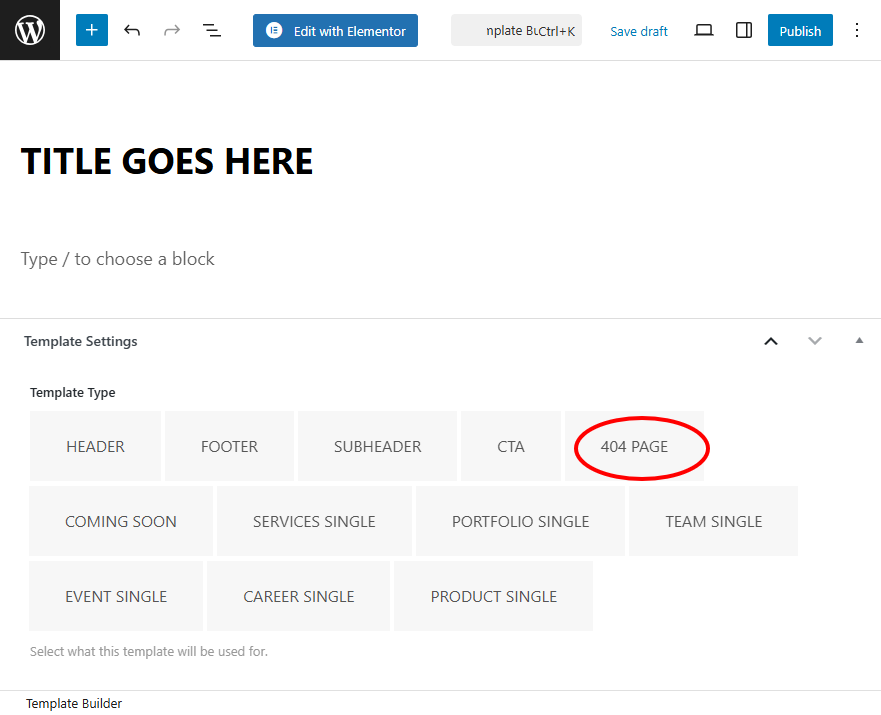Screen dimensions: 881x715
Task: Click the TITLE GOES HERE heading
Action: pyautogui.click(x=167, y=161)
